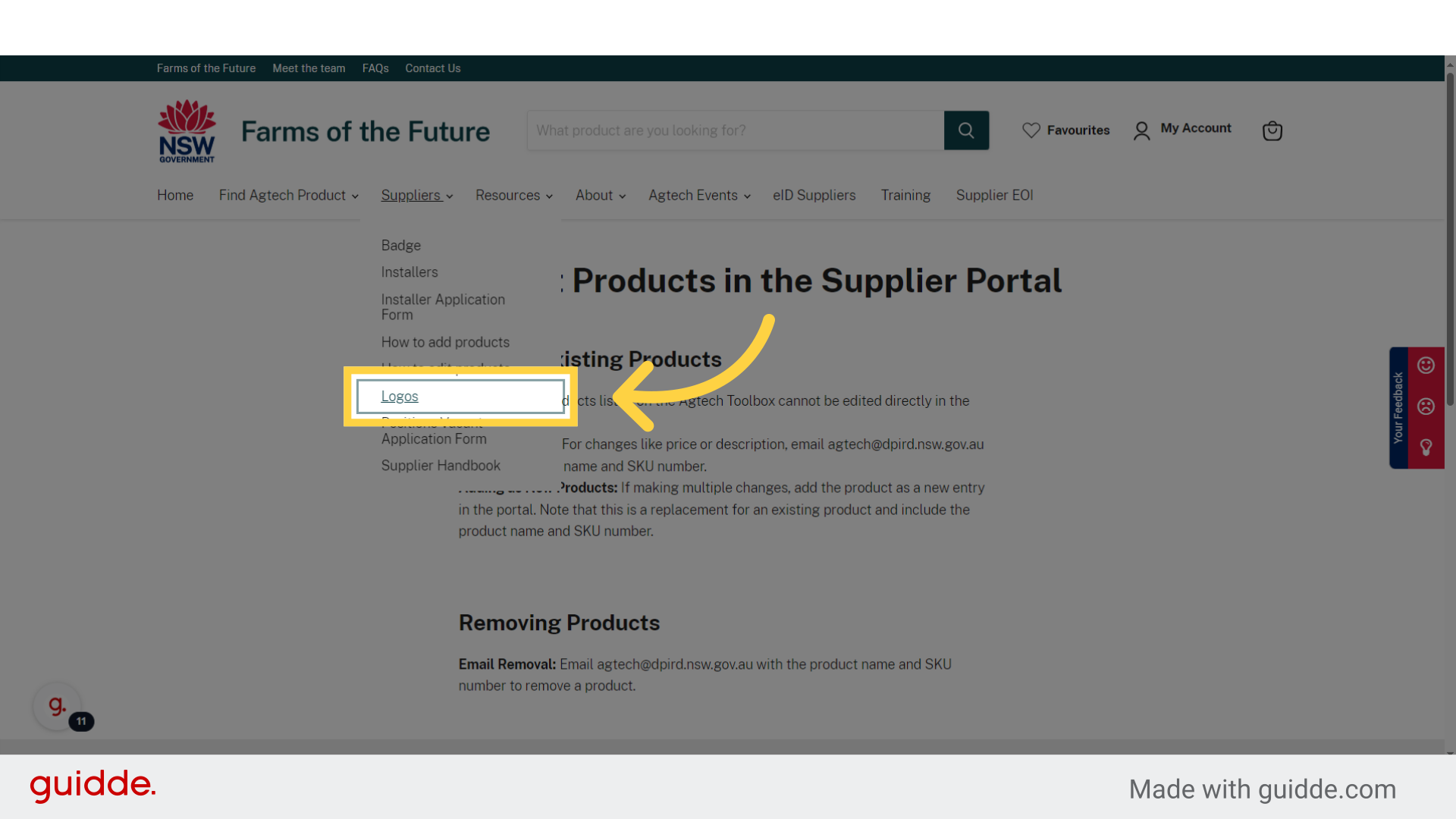The height and width of the screenshot is (819, 1456).
Task: Click the Your Feedback side tab
Action: pyautogui.click(x=1398, y=408)
